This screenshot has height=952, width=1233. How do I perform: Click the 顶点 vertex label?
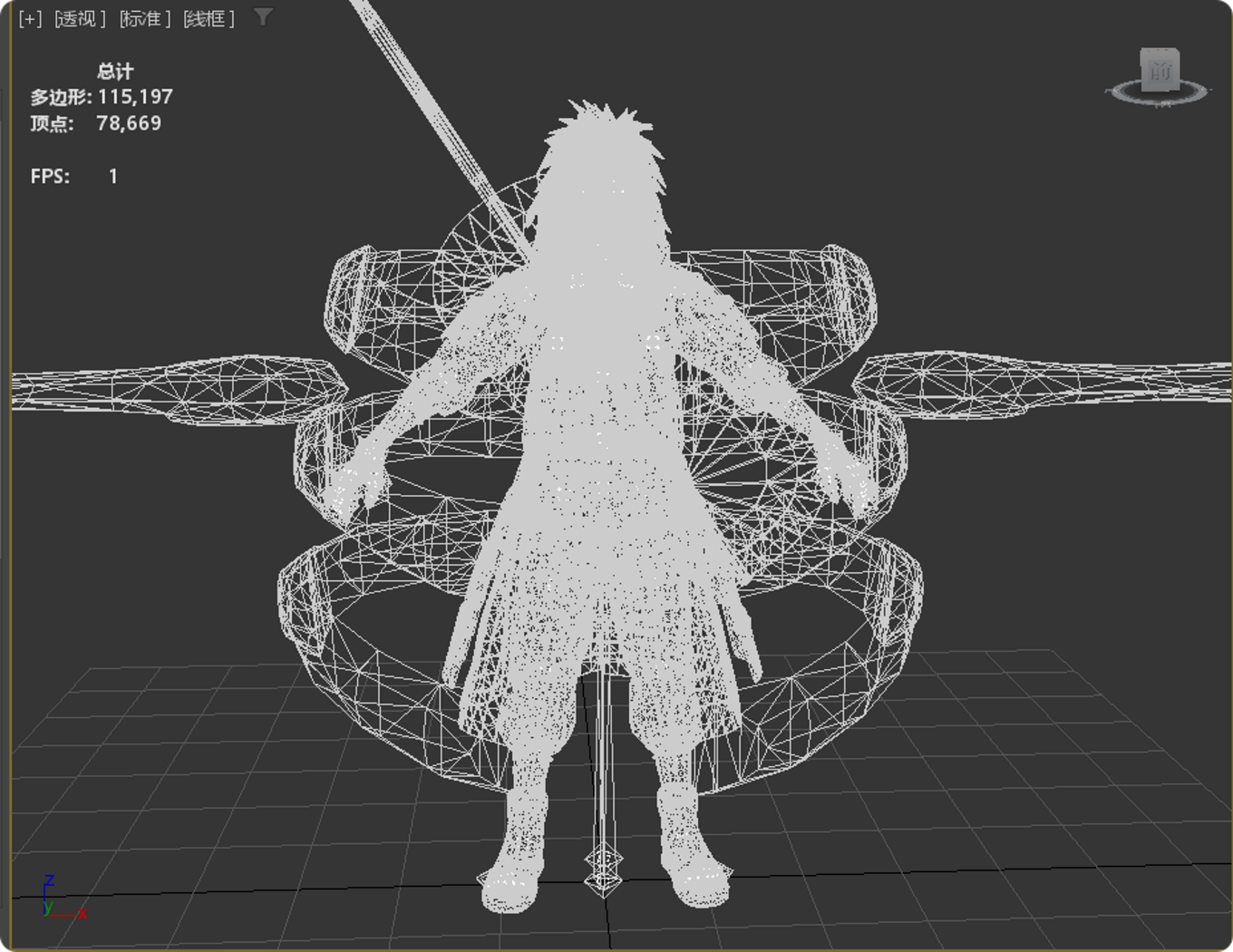click(x=52, y=123)
